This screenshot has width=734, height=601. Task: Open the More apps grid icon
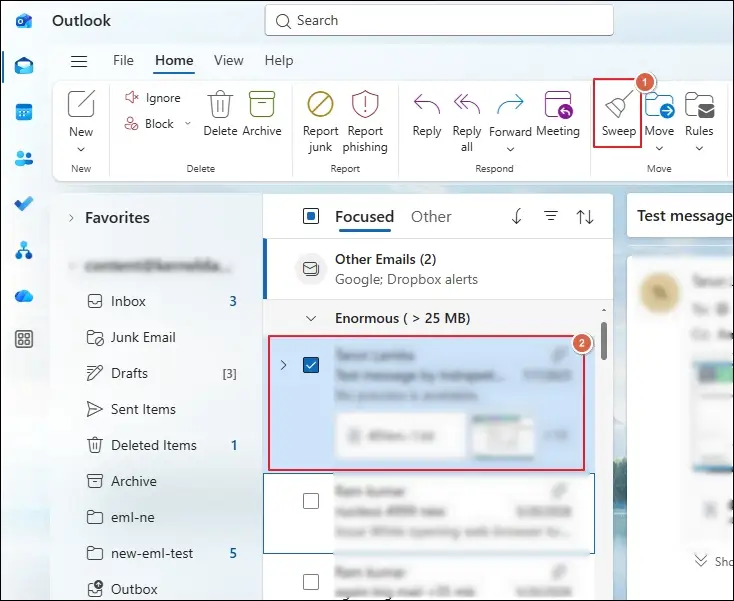(x=24, y=339)
